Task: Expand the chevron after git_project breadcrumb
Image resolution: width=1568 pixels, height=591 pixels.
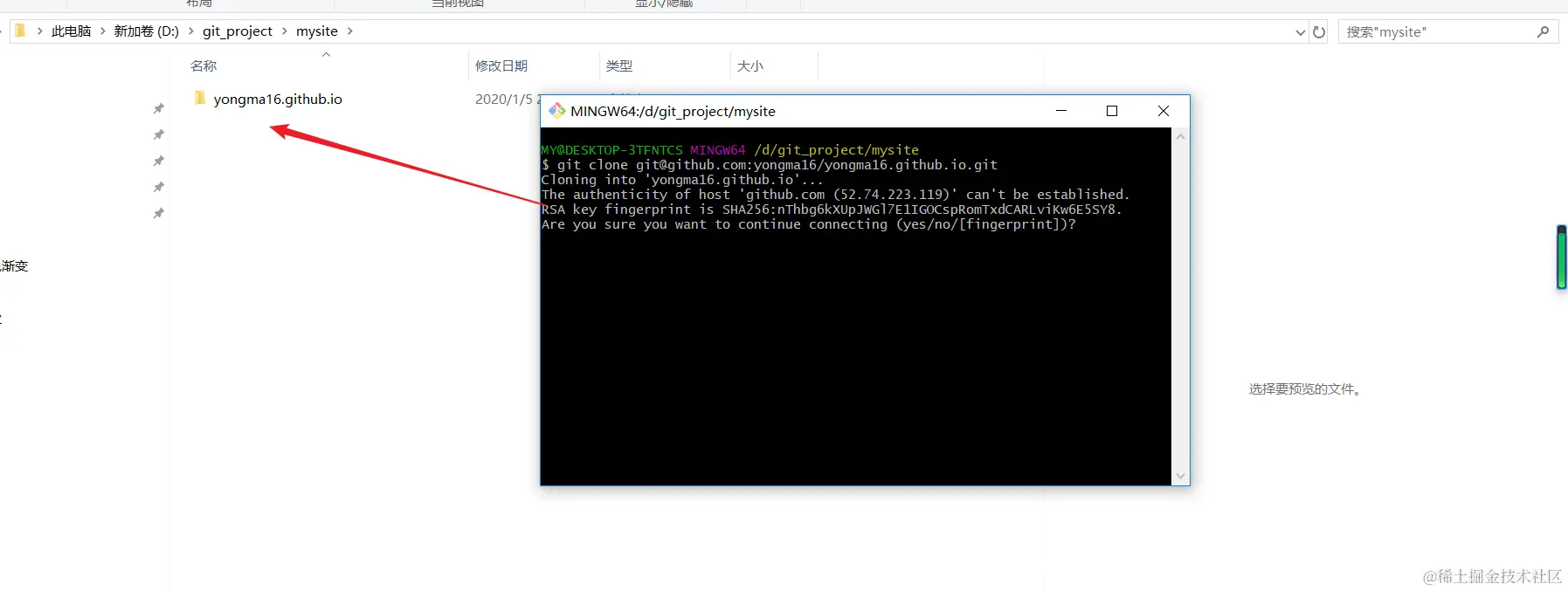Action: coord(284,31)
